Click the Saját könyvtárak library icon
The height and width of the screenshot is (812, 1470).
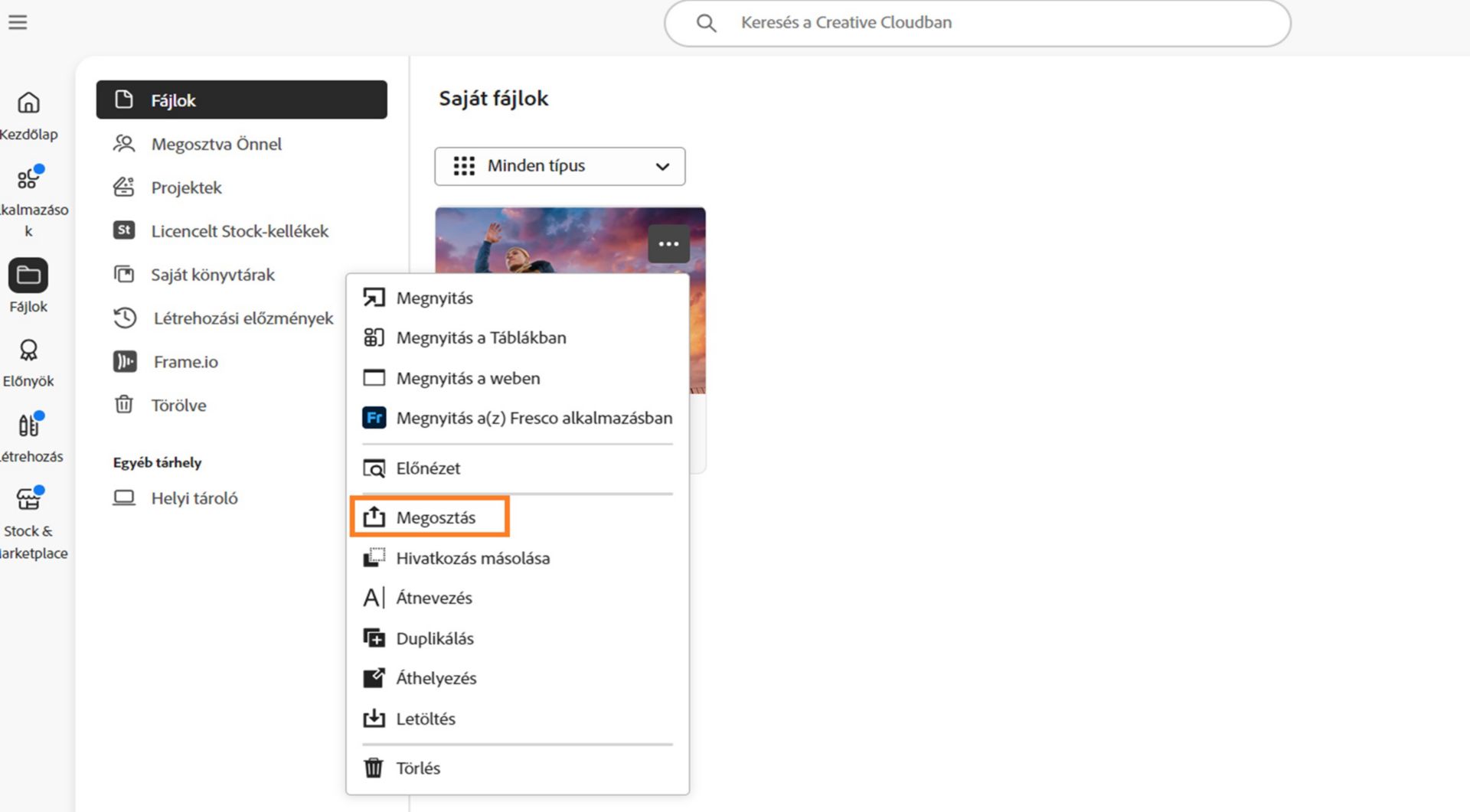tap(124, 274)
